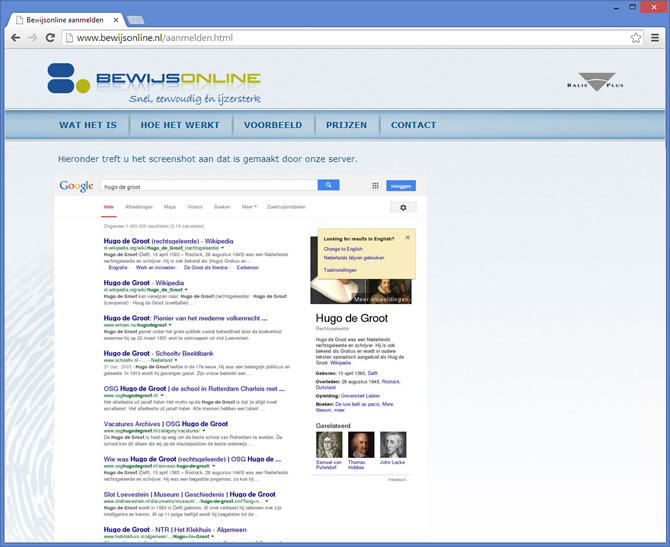Expand the Meer dropdown in search tabs

point(249,207)
